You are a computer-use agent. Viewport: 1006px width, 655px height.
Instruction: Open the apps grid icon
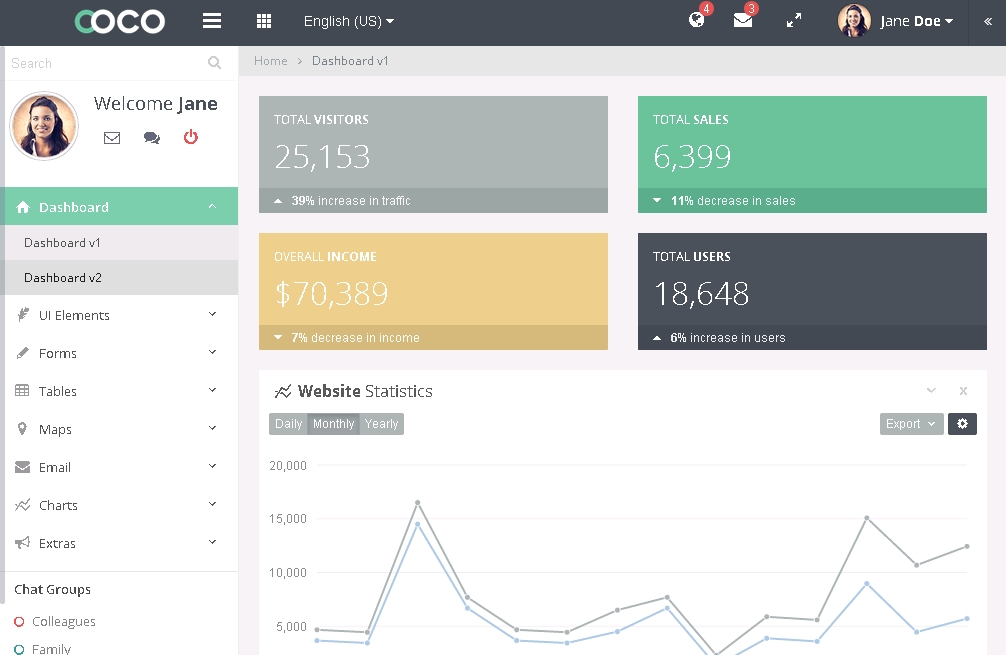264,21
